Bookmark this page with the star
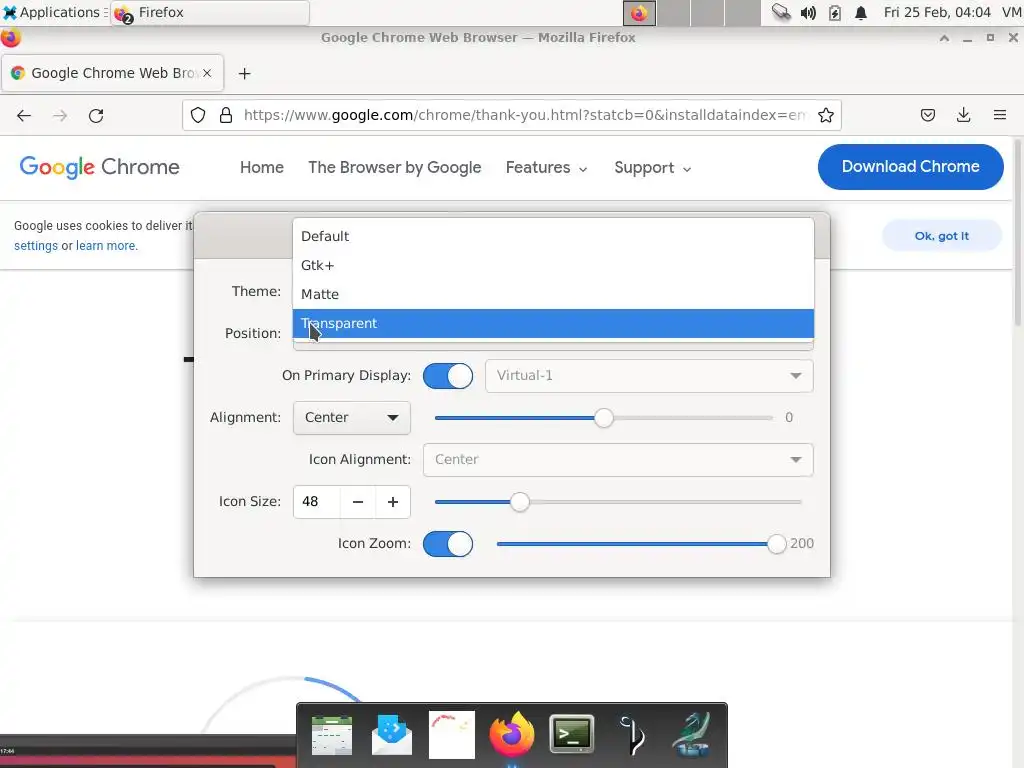Image resolution: width=1024 pixels, height=768 pixels. click(825, 116)
